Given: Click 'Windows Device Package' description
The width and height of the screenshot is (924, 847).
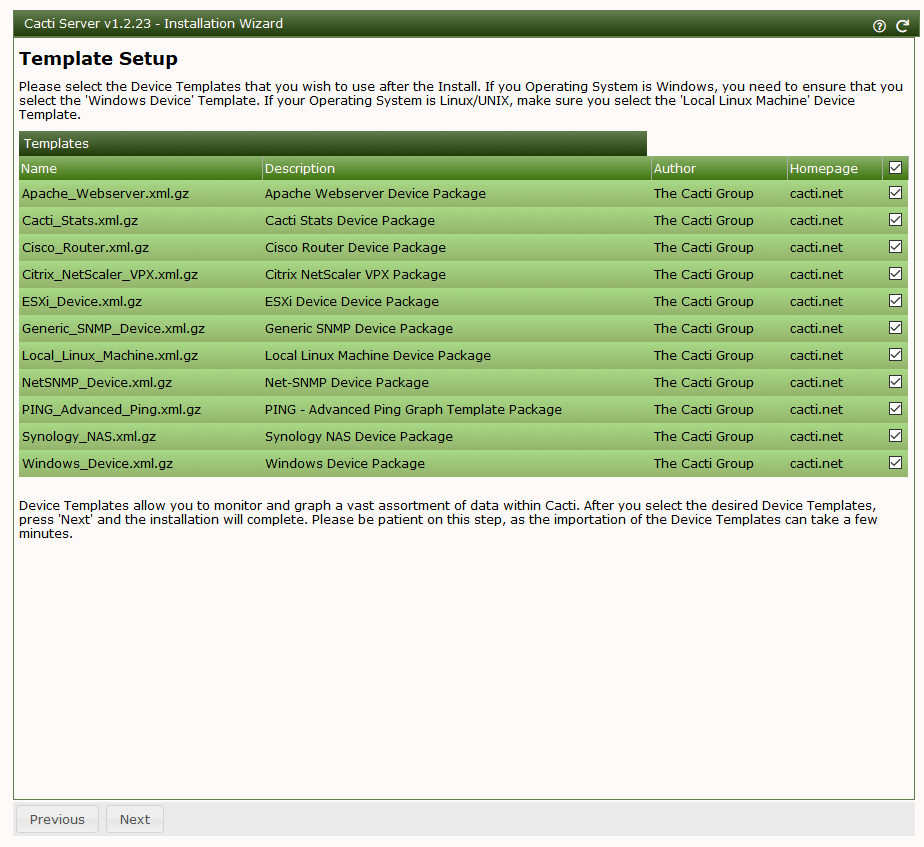Looking at the screenshot, I should pyautogui.click(x=345, y=464).
